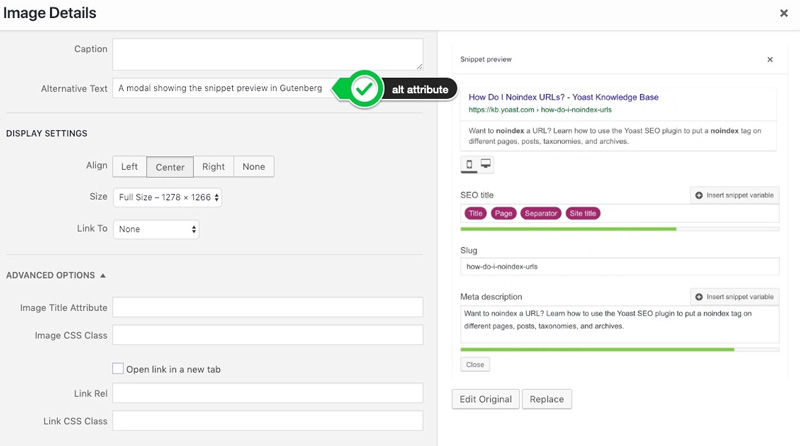Click the SEO title green progress bar

[568, 229]
